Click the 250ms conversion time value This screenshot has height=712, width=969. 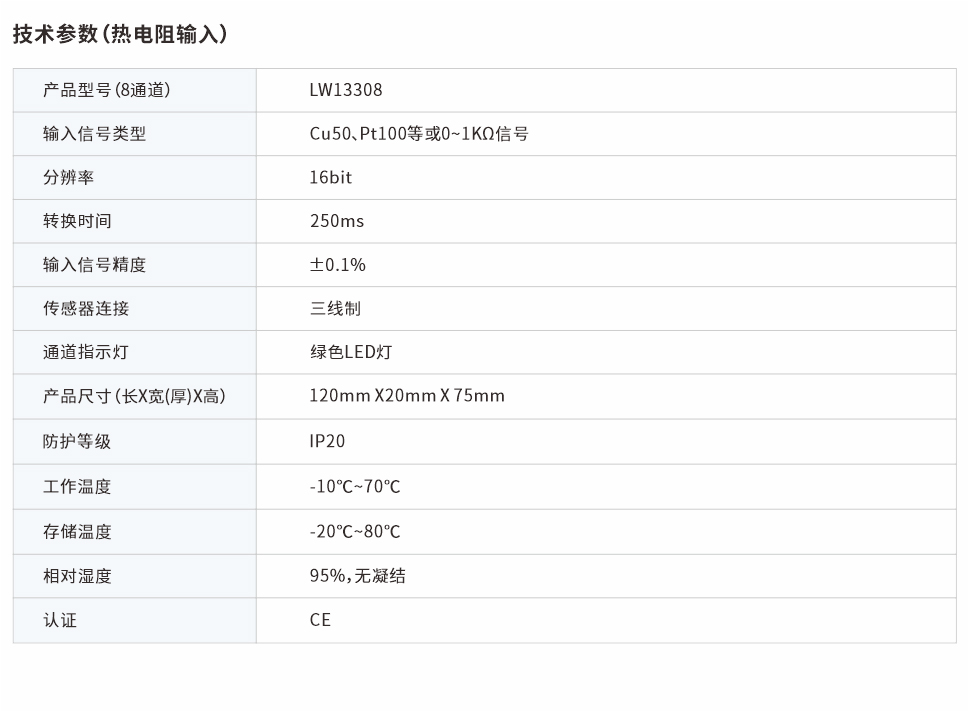pyautogui.click(x=337, y=221)
